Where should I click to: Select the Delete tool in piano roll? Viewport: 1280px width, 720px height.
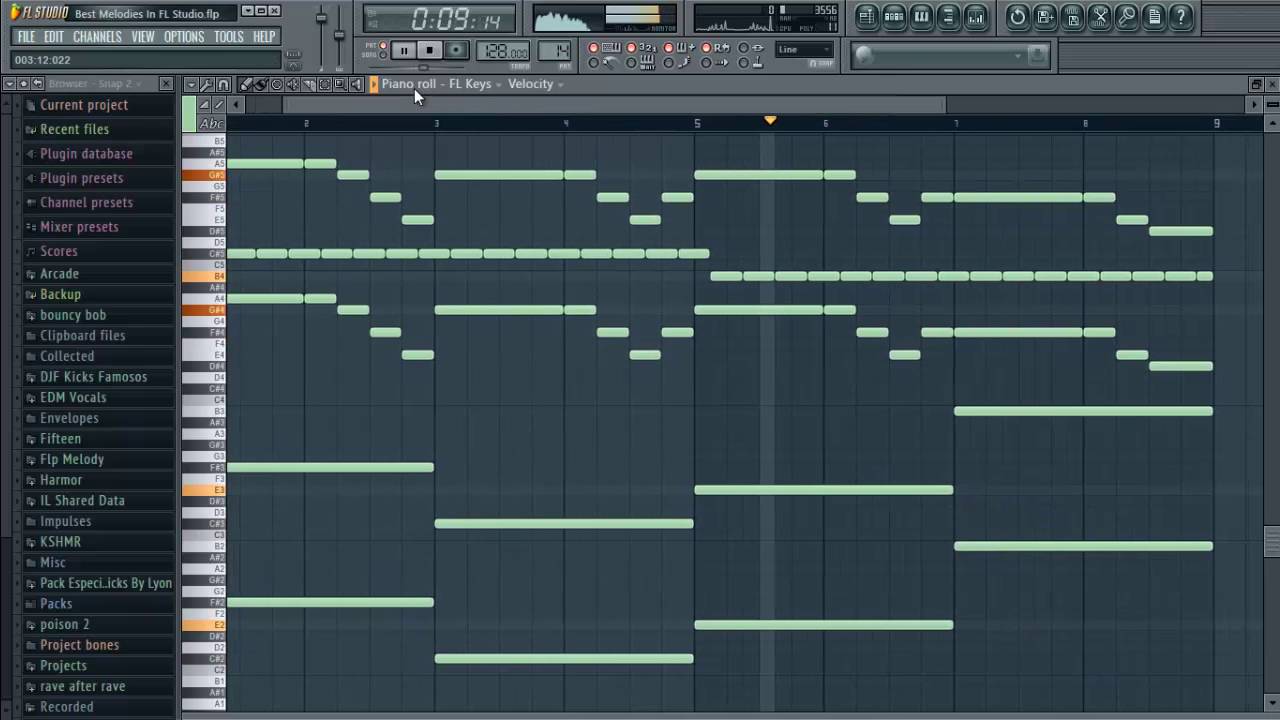(277, 85)
